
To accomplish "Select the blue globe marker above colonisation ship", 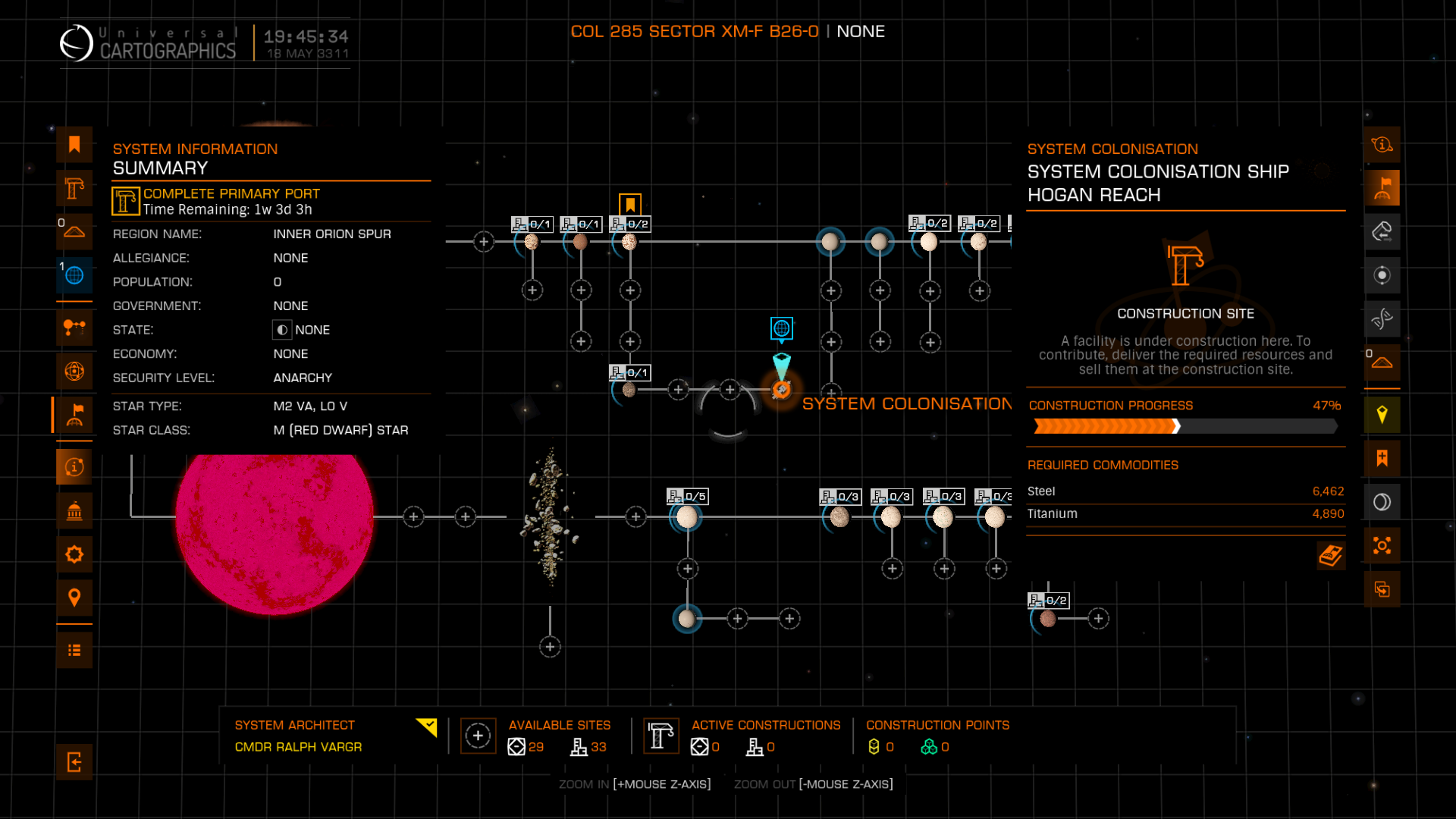I will pyautogui.click(x=782, y=328).
